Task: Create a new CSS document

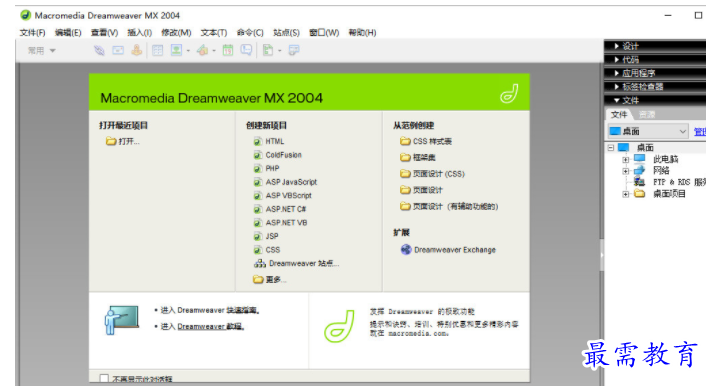Action: tap(267, 250)
